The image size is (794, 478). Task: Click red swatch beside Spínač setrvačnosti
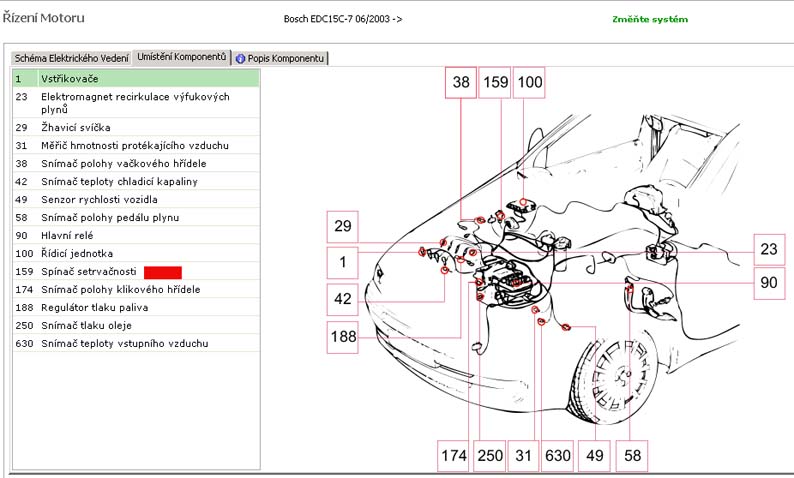162,272
